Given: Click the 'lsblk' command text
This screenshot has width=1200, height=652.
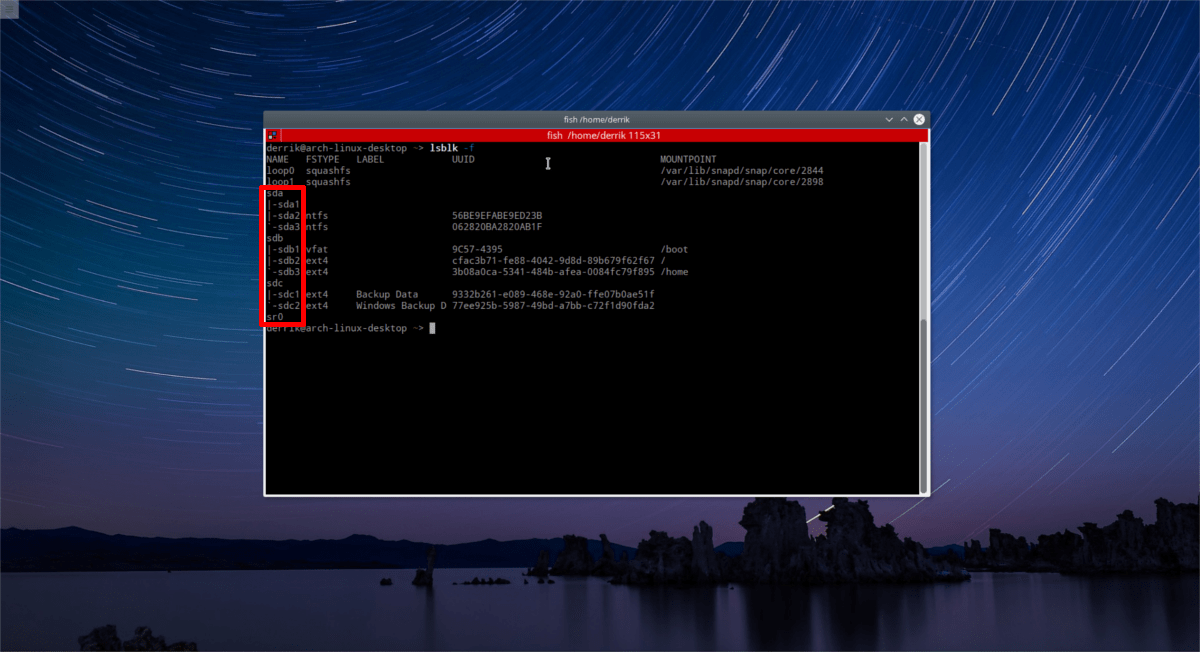Looking at the screenshot, I should point(445,148).
